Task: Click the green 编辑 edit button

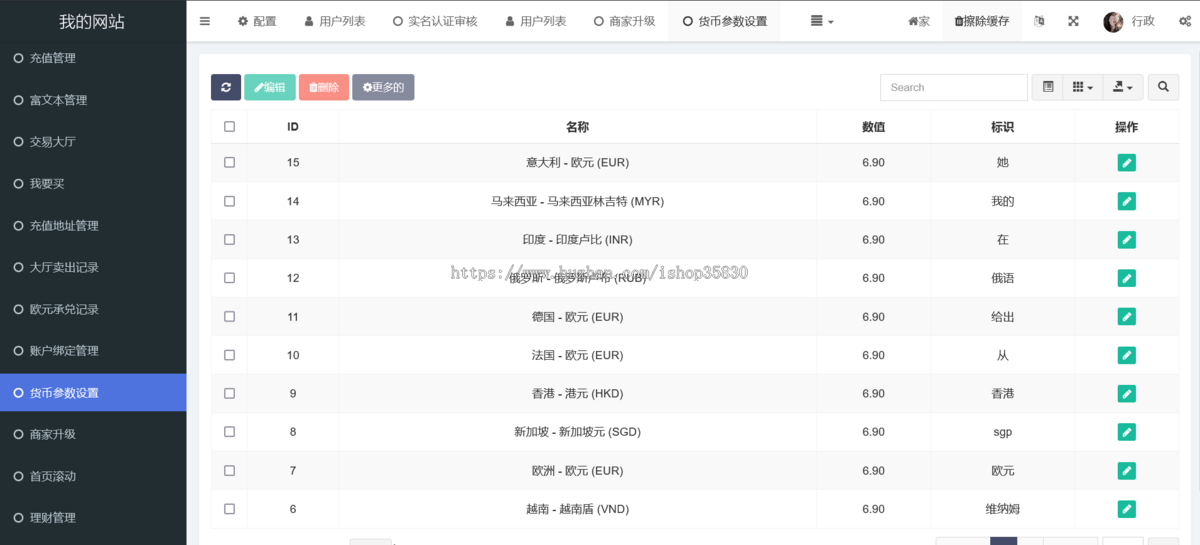Action: [270, 87]
